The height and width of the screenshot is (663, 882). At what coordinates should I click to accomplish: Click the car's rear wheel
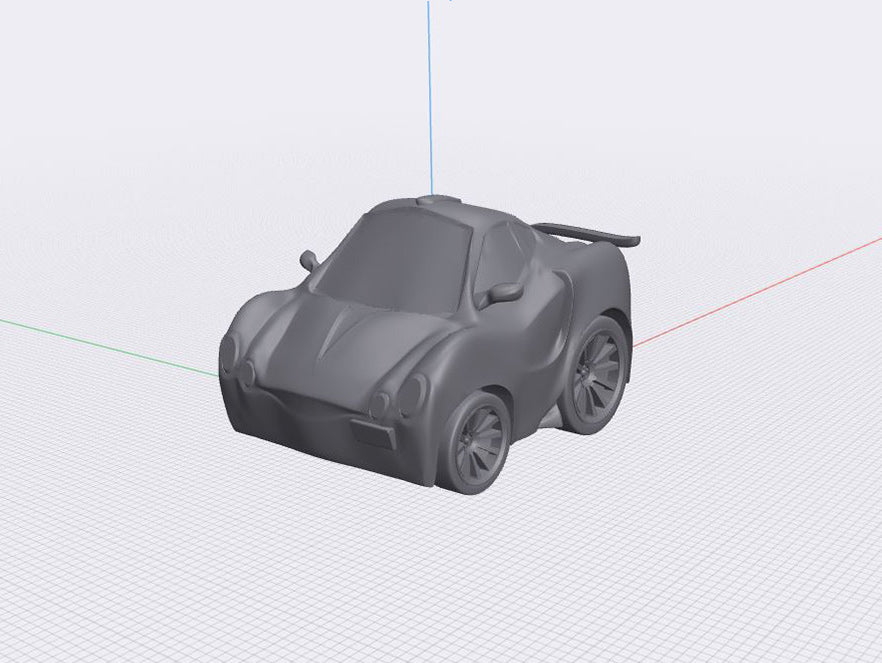click(596, 375)
